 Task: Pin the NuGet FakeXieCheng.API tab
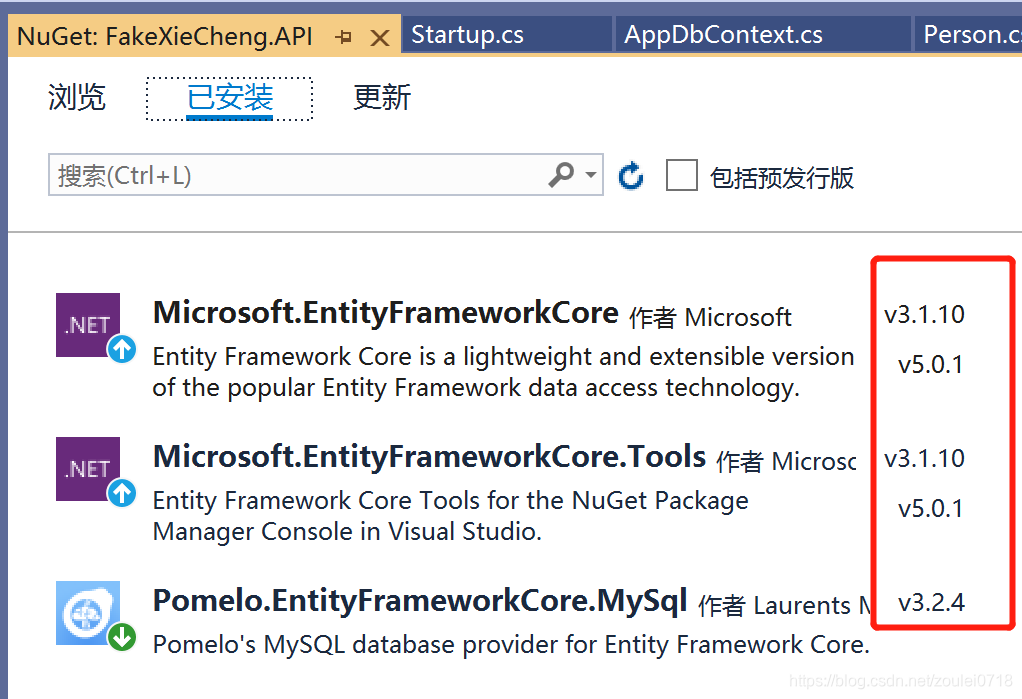(344, 38)
